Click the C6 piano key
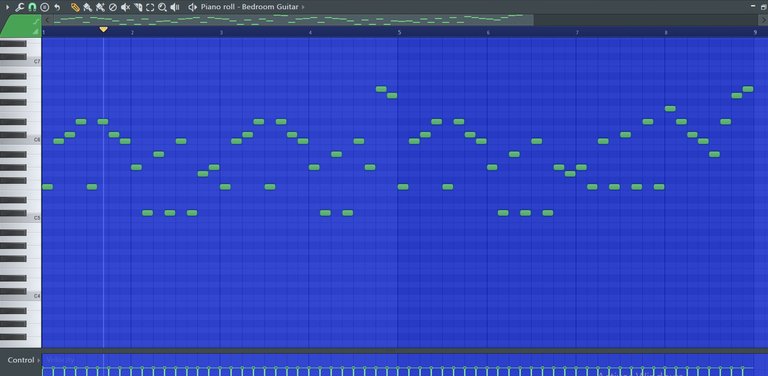 click(x=21, y=139)
